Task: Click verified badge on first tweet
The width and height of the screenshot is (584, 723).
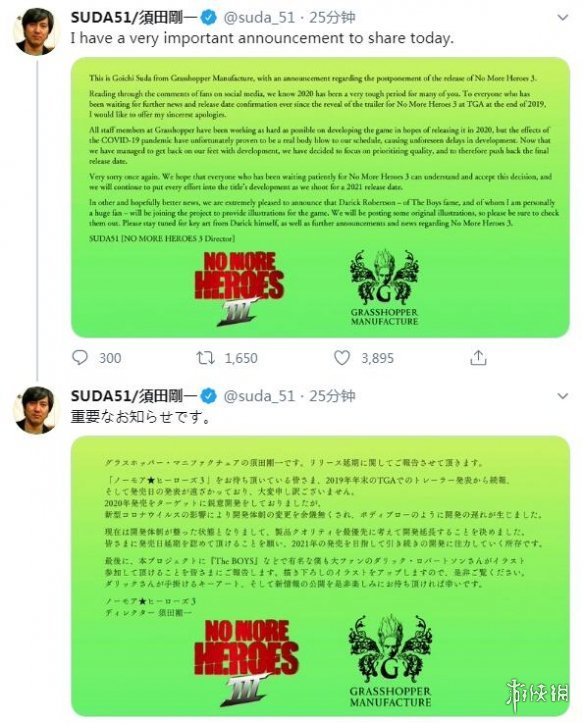Action: 208,18
